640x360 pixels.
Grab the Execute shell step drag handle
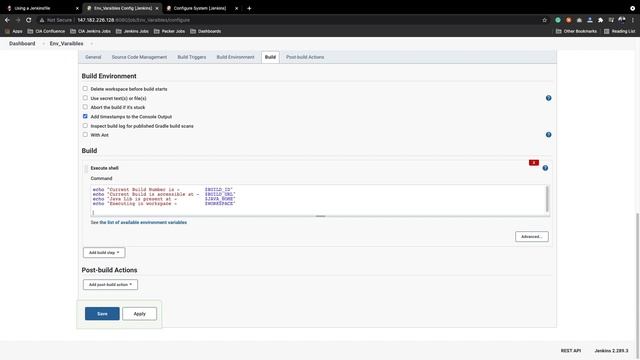coord(86,168)
